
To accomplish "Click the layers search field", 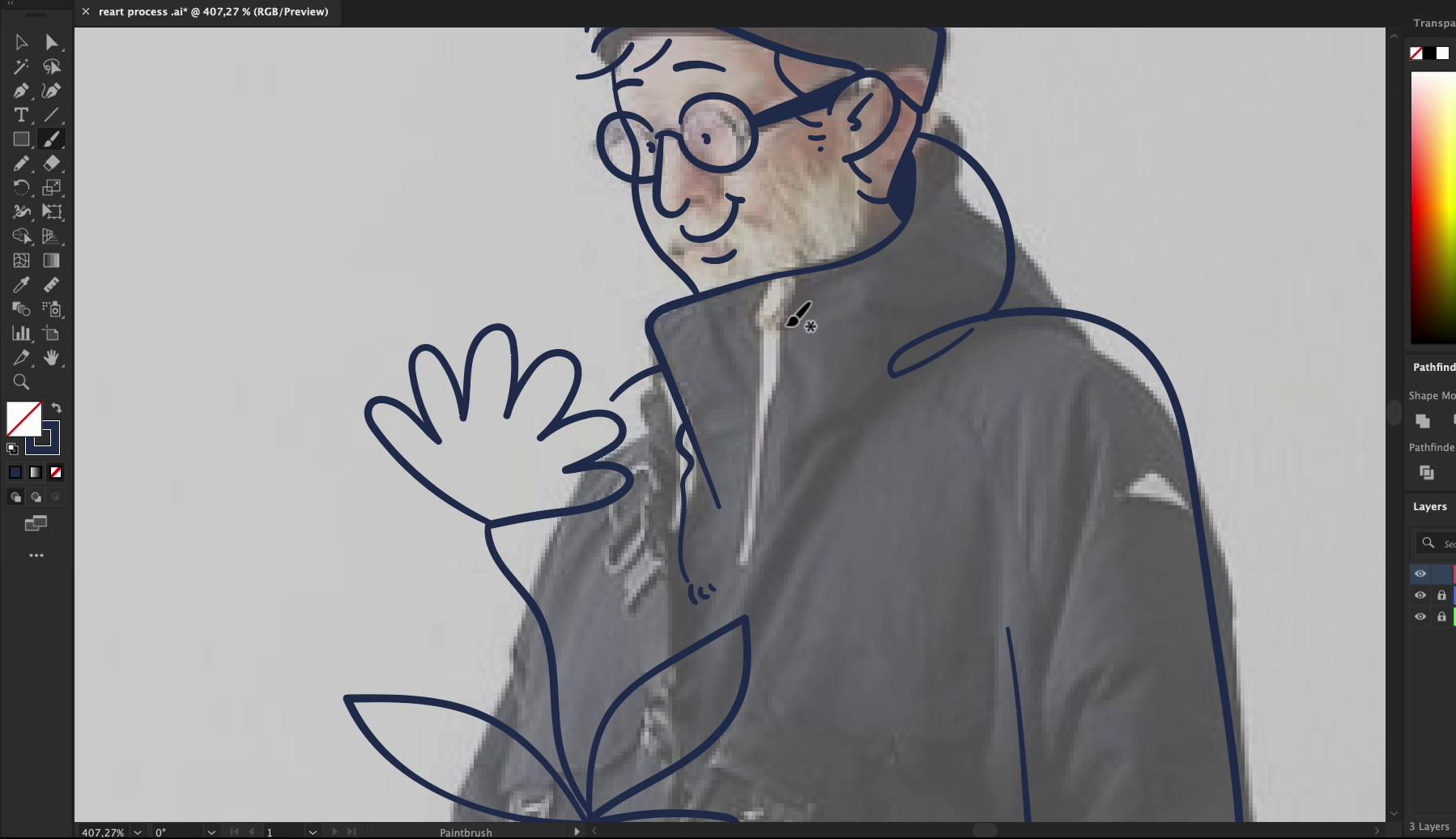I will (1435, 543).
